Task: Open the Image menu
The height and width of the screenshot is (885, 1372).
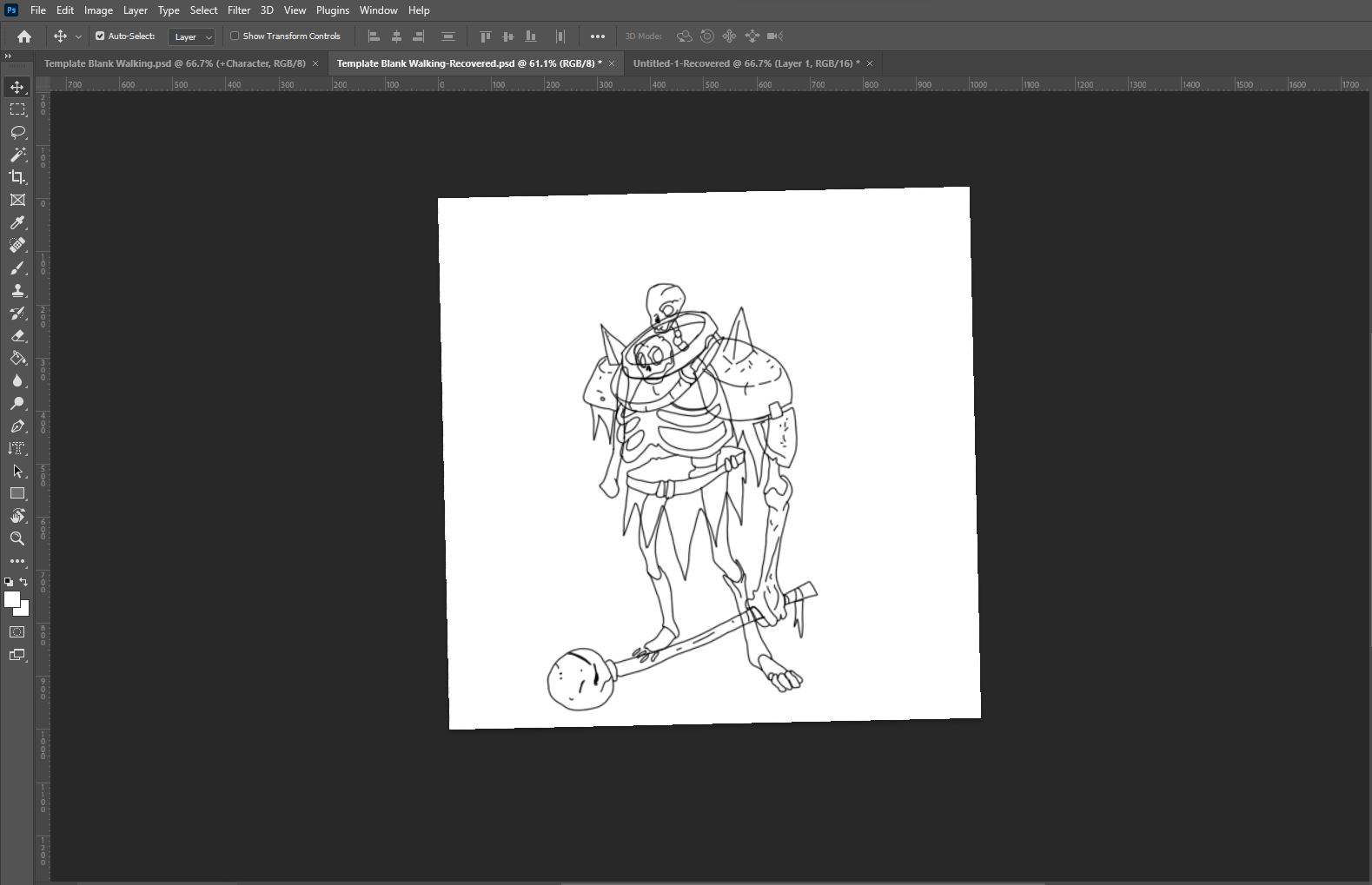Action: click(x=98, y=10)
